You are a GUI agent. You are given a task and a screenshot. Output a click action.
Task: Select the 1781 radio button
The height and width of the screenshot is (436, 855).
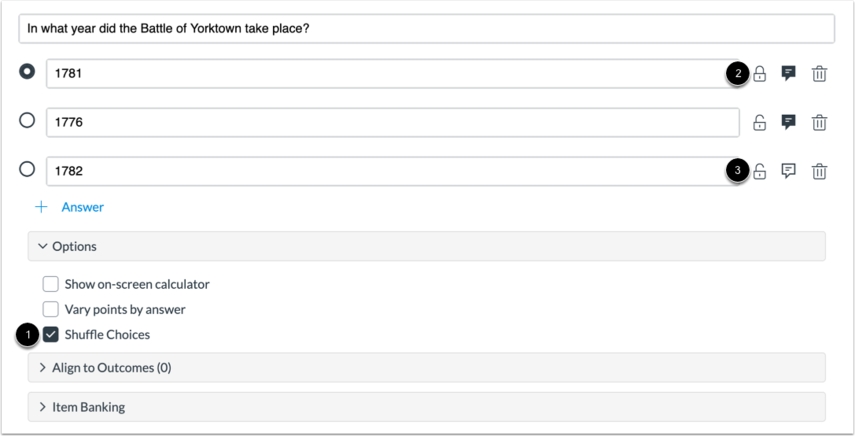27,72
